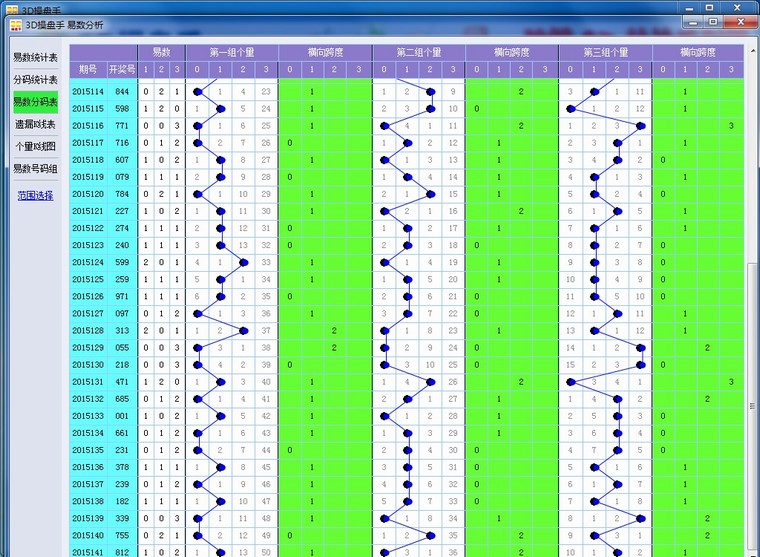760x557 pixels.
Task: Show the 遗漏K线表 view
Action: coord(35,124)
